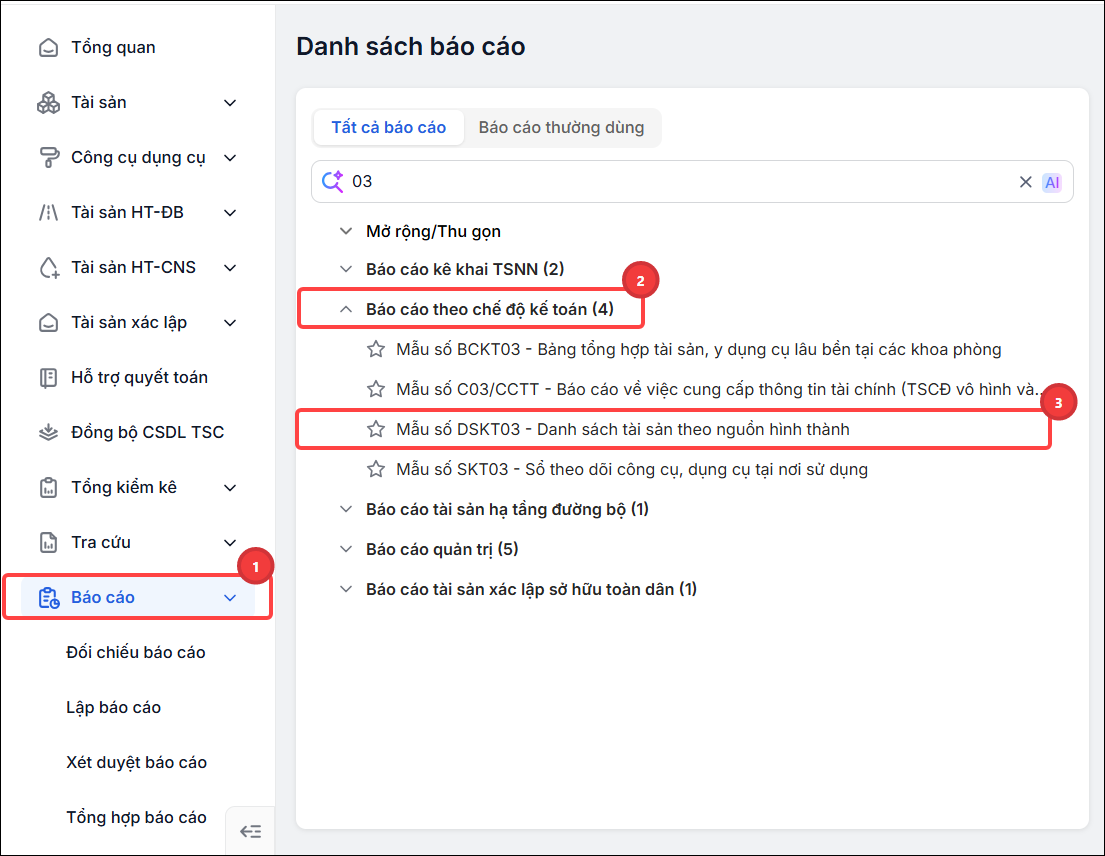Click the Tra cứu document icon
Image resolution: width=1105 pixels, height=856 pixels.
[48, 542]
